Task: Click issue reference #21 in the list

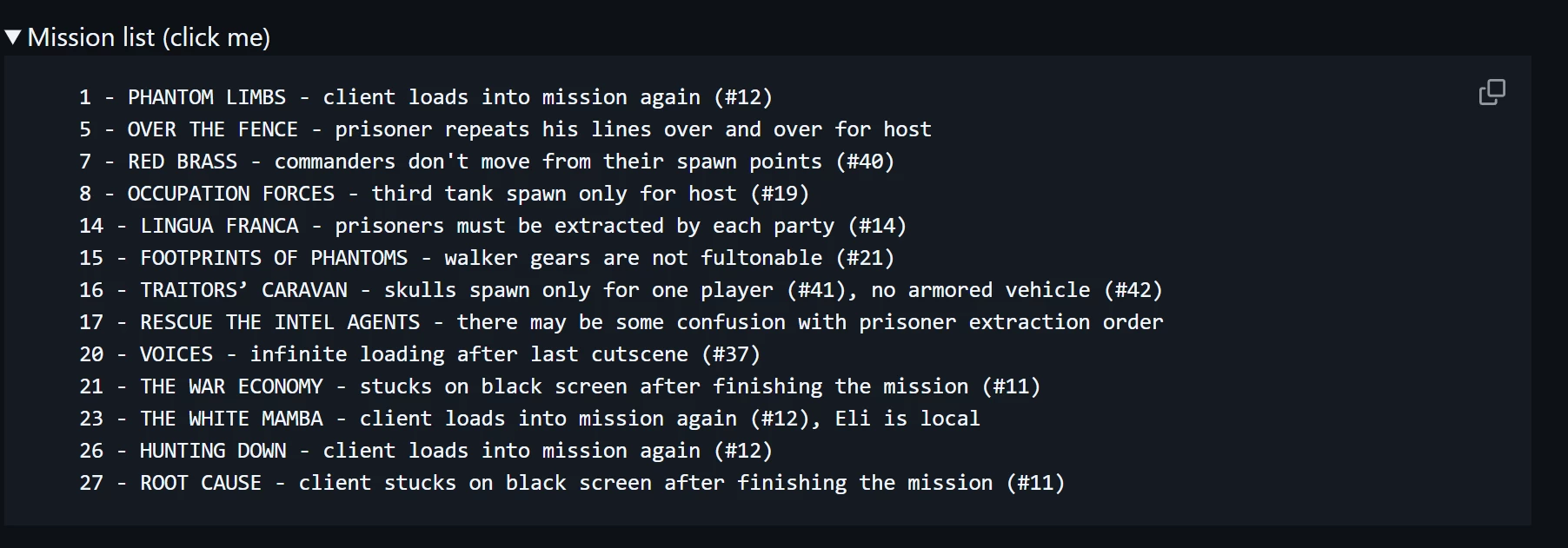Action: (865, 258)
